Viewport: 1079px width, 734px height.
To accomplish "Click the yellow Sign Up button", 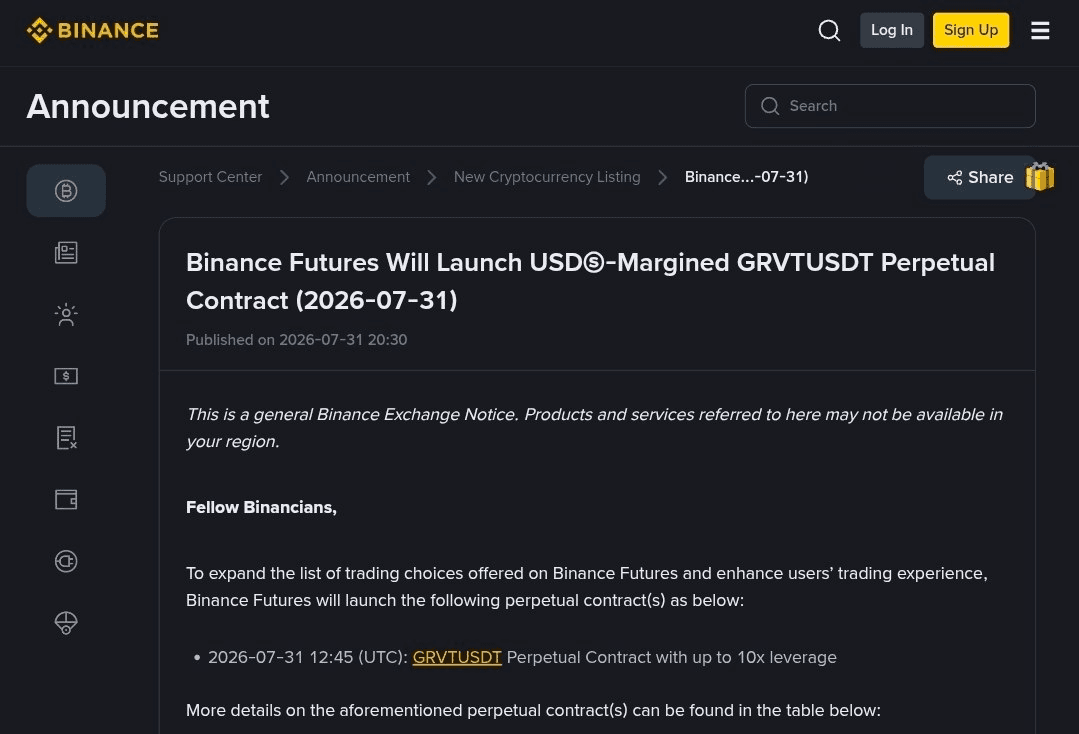I will tap(971, 30).
